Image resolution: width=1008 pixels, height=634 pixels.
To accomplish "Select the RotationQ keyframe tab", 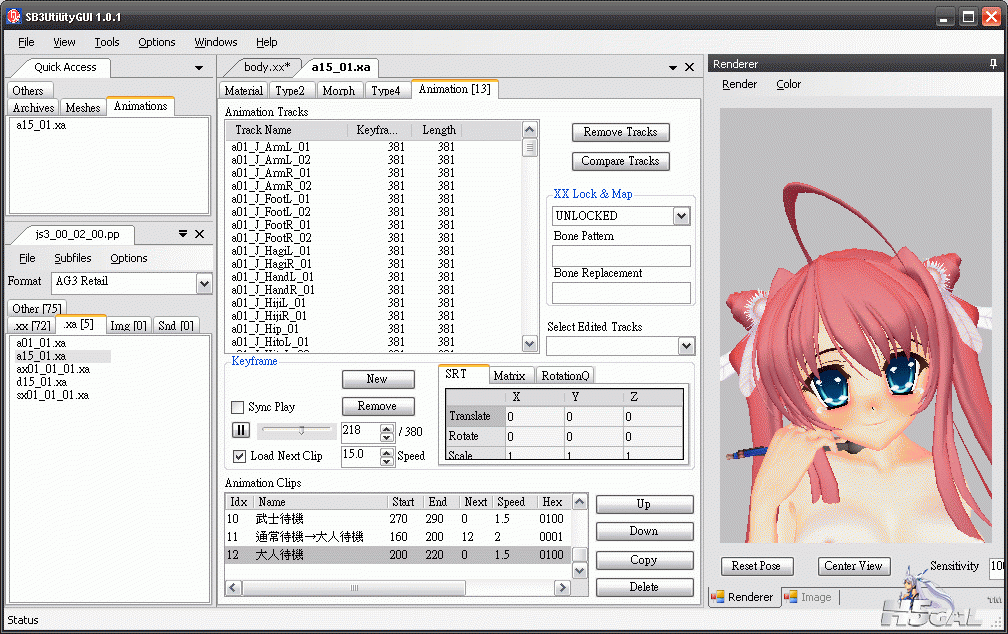I will tap(565, 376).
